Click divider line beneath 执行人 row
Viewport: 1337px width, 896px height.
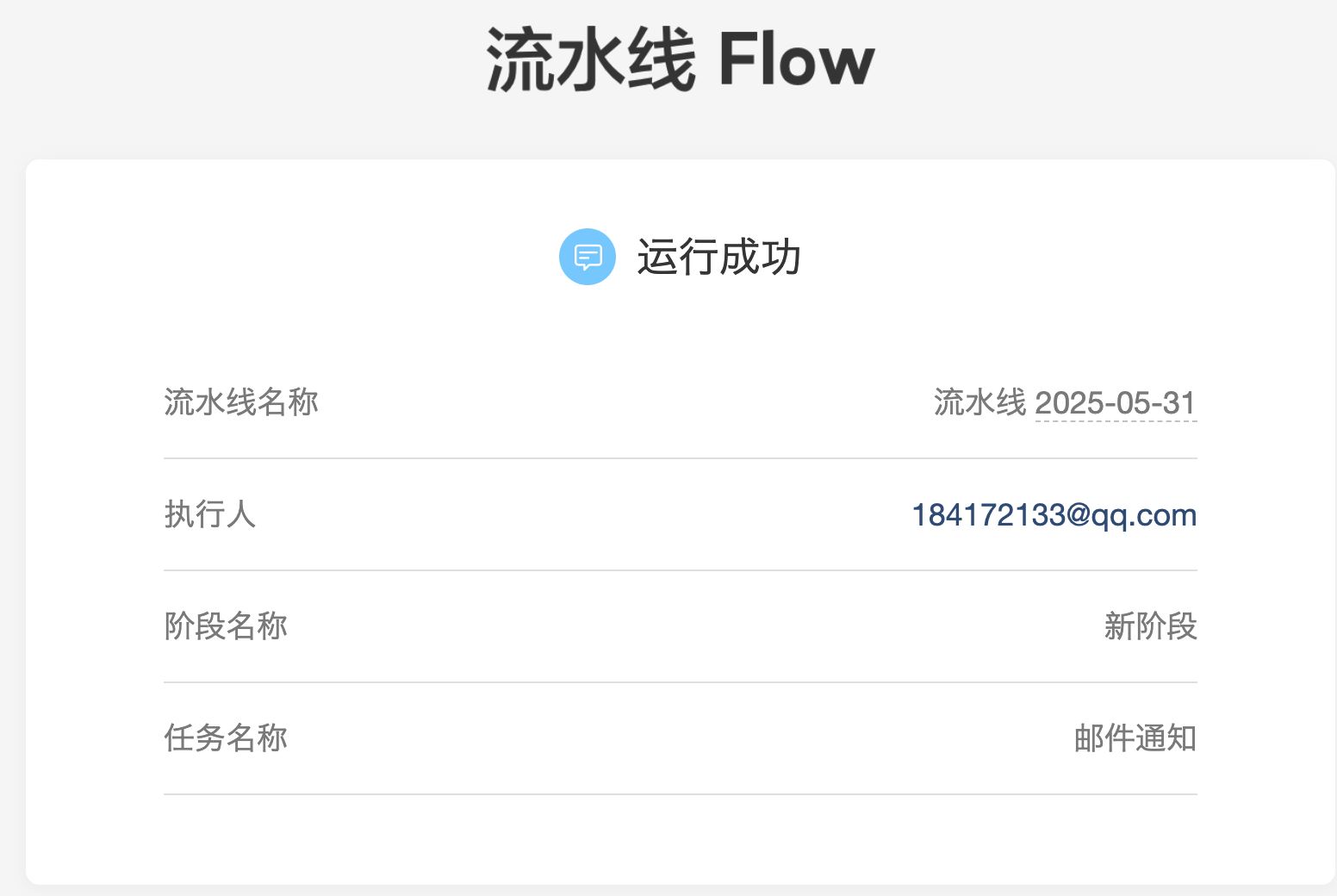pos(681,570)
